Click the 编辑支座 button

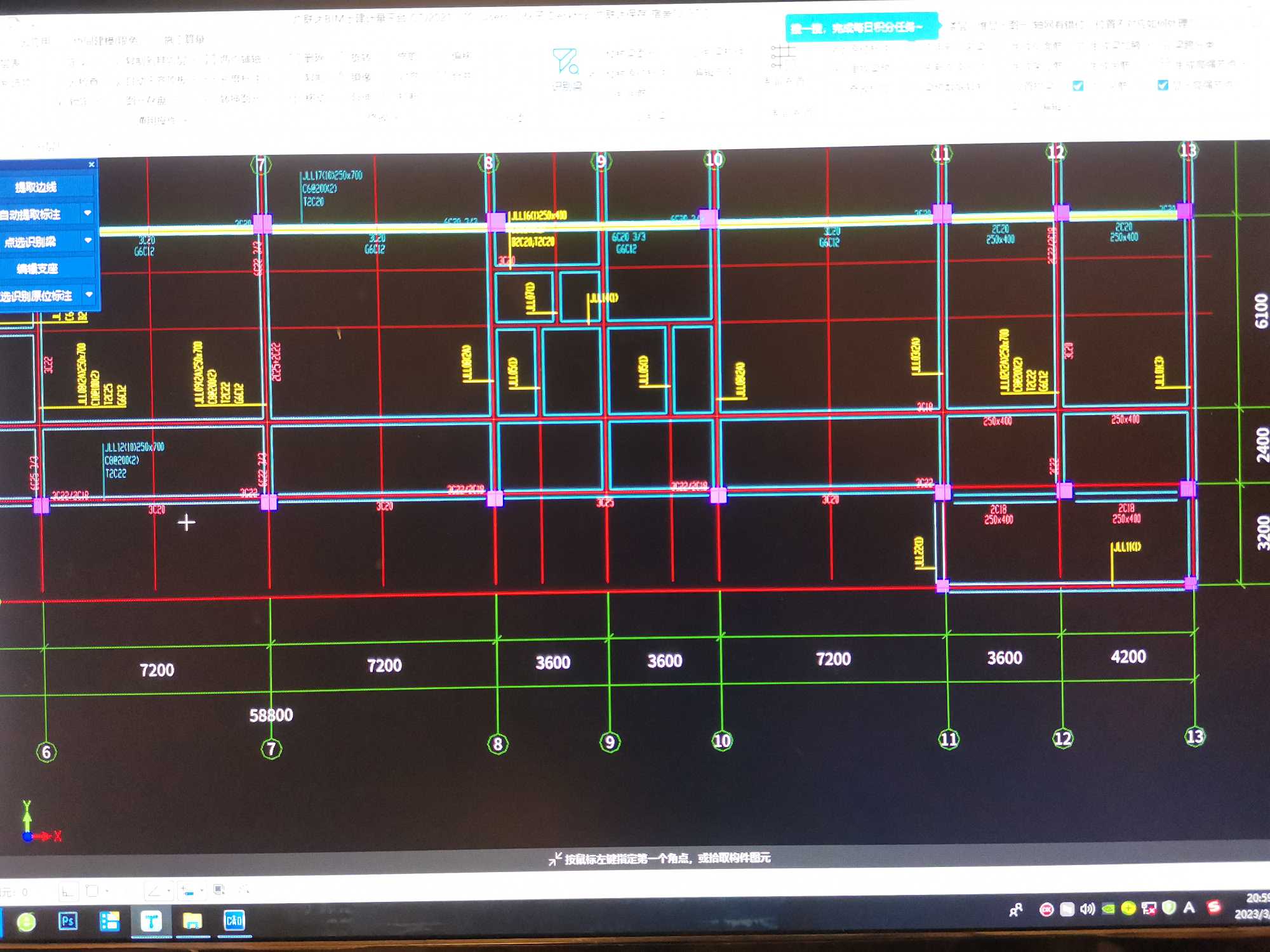coord(46,269)
